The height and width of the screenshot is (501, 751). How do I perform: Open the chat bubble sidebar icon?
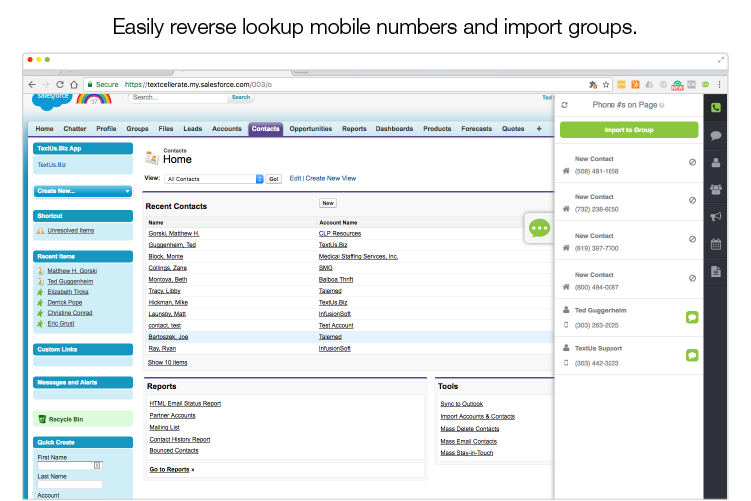(x=716, y=136)
